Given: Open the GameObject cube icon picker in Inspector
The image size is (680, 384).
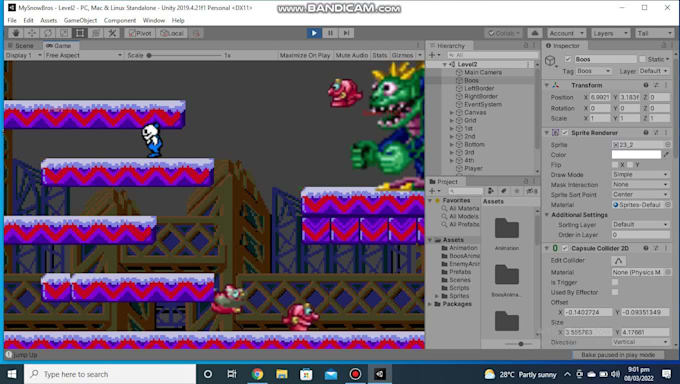Looking at the screenshot, I should coord(551,61).
